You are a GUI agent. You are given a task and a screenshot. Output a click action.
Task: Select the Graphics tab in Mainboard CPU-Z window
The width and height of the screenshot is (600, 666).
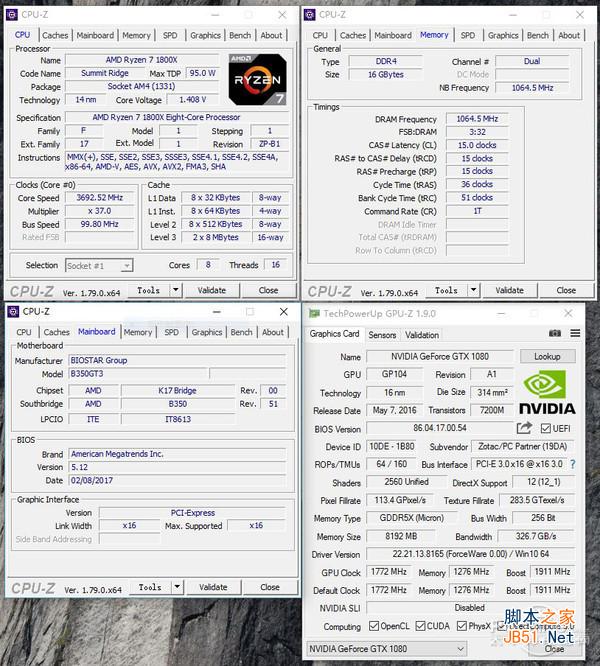tap(207, 332)
